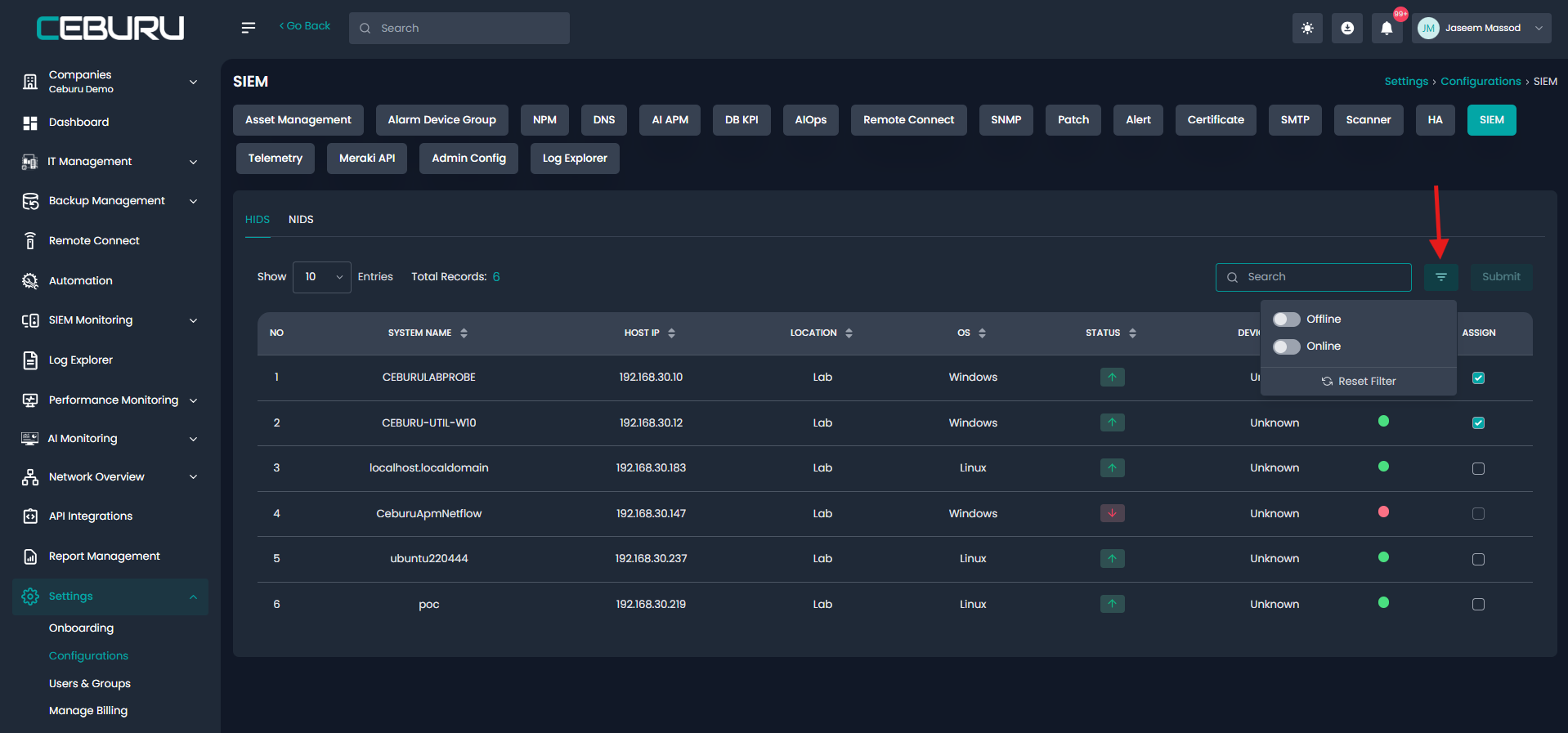Sort by OS column arrows
Image resolution: width=1568 pixels, height=733 pixels.
coord(982,333)
